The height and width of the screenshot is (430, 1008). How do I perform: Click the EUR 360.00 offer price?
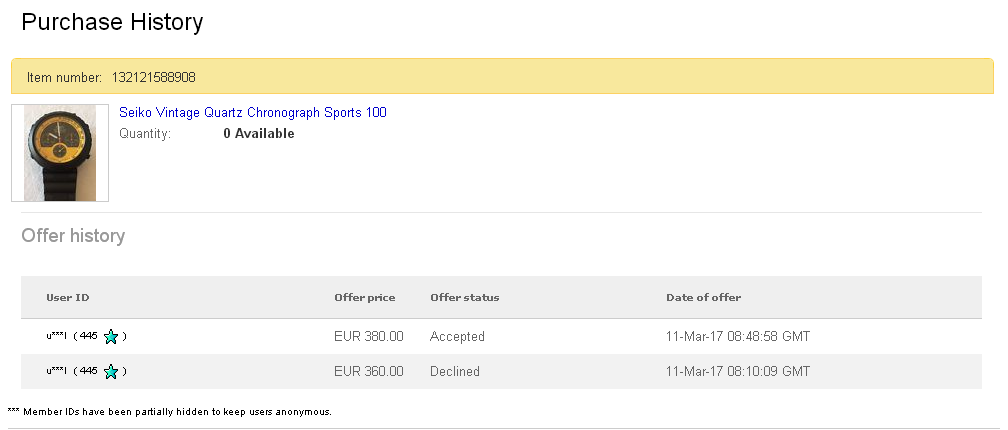tap(368, 372)
